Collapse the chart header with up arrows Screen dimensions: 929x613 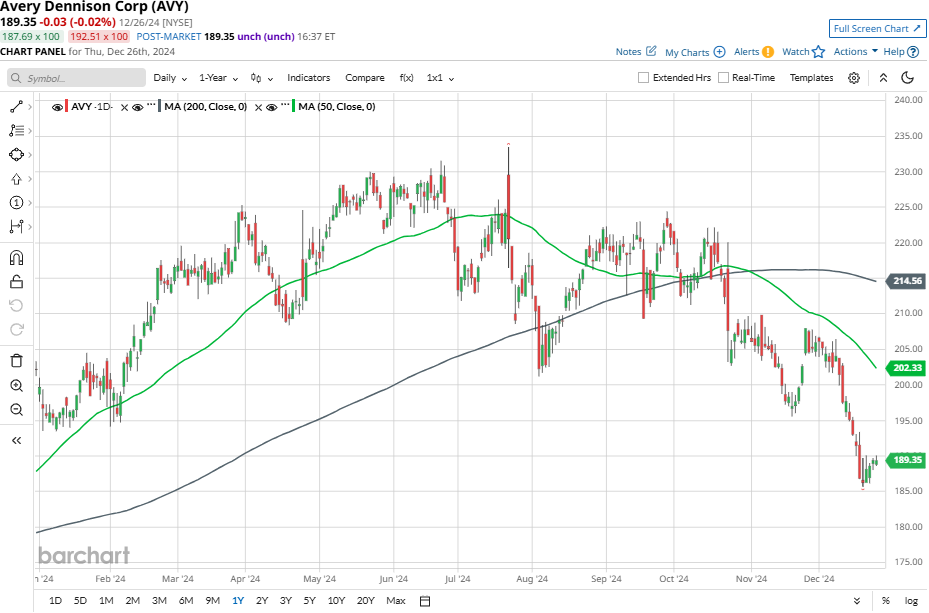pyautogui.click(x=883, y=78)
